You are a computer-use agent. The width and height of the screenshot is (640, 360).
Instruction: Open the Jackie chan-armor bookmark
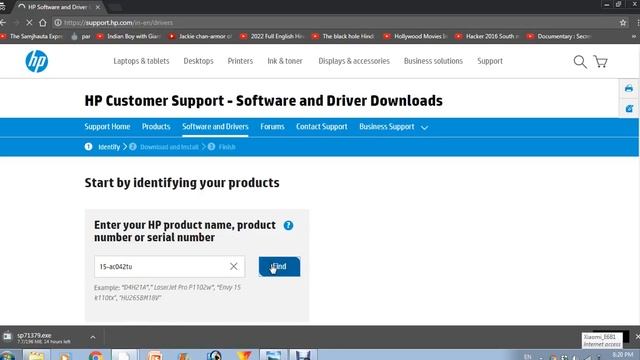pyautogui.click(x=200, y=36)
